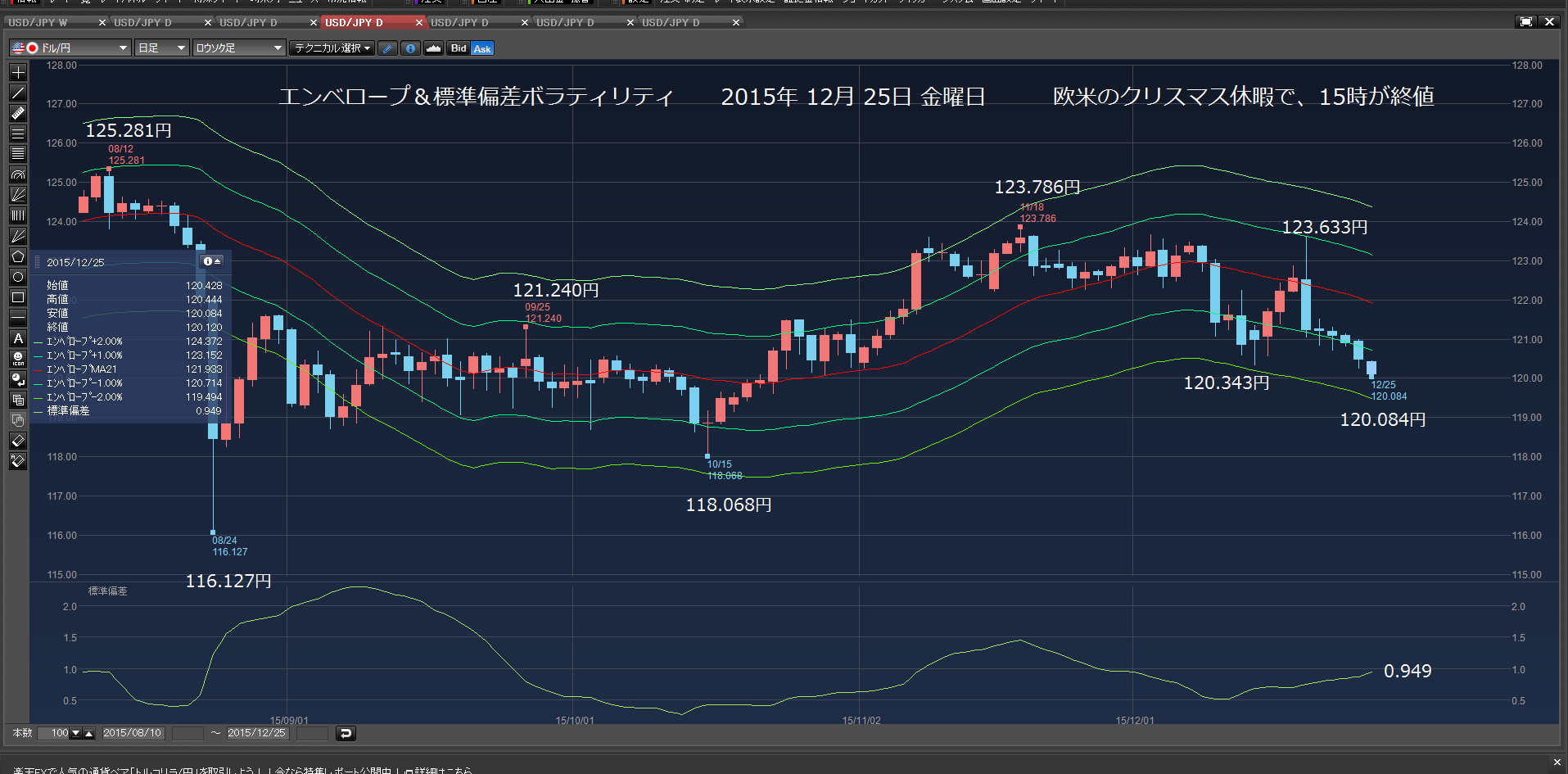
Task: Click the blue info icon in toolbar
Action: (x=411, y=48)
